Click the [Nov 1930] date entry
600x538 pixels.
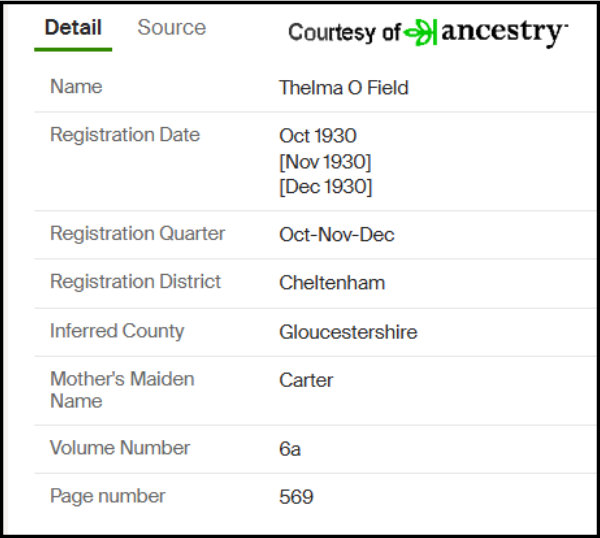(325, 161)
